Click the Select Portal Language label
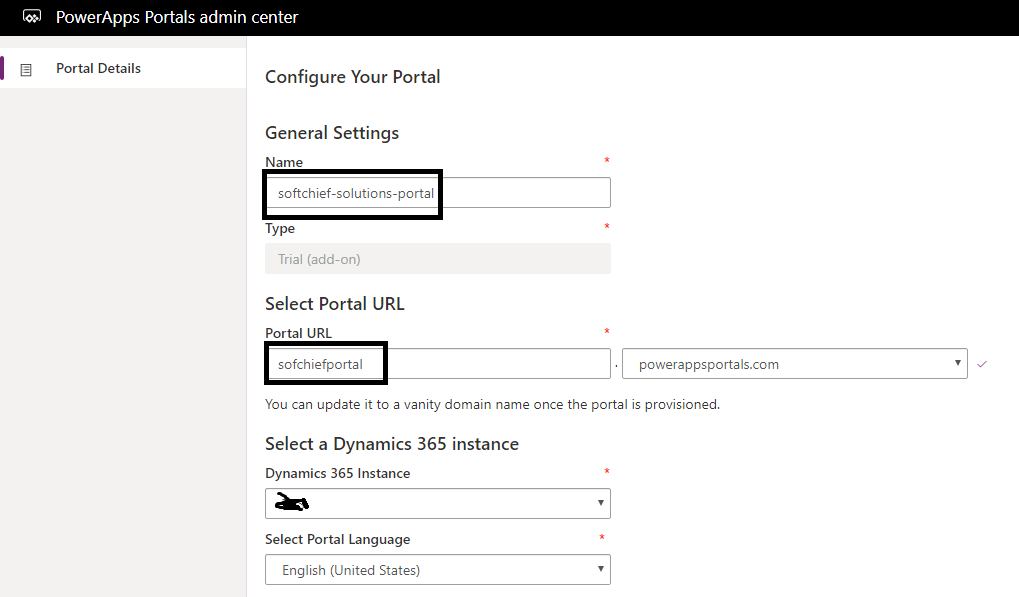This screenshot has height=597, width=1019. (x=337, y=539)
